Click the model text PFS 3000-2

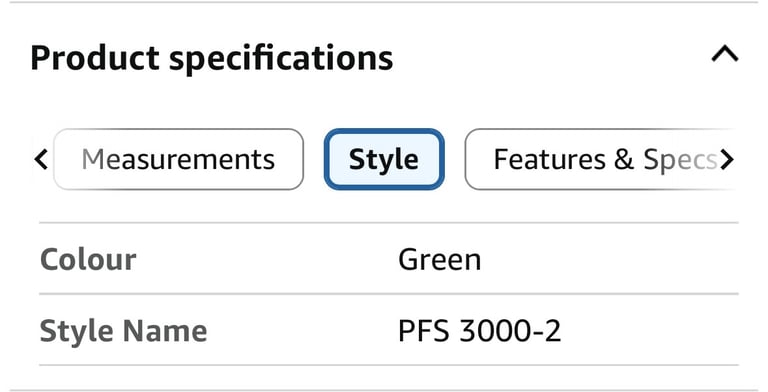tap(480, 331)
